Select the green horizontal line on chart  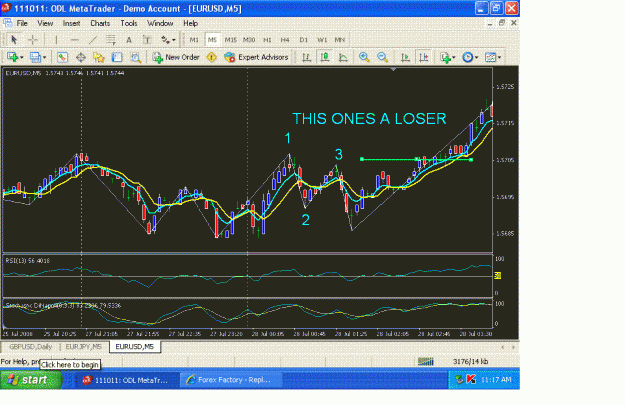coord(417,159)
